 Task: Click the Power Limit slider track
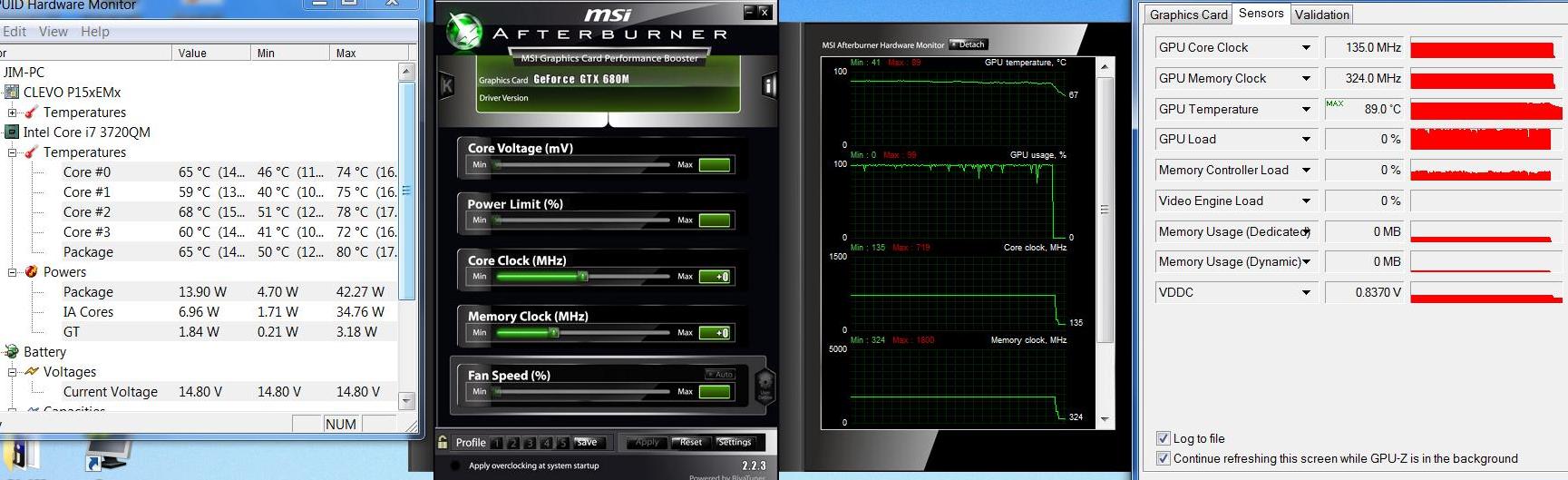582,220
